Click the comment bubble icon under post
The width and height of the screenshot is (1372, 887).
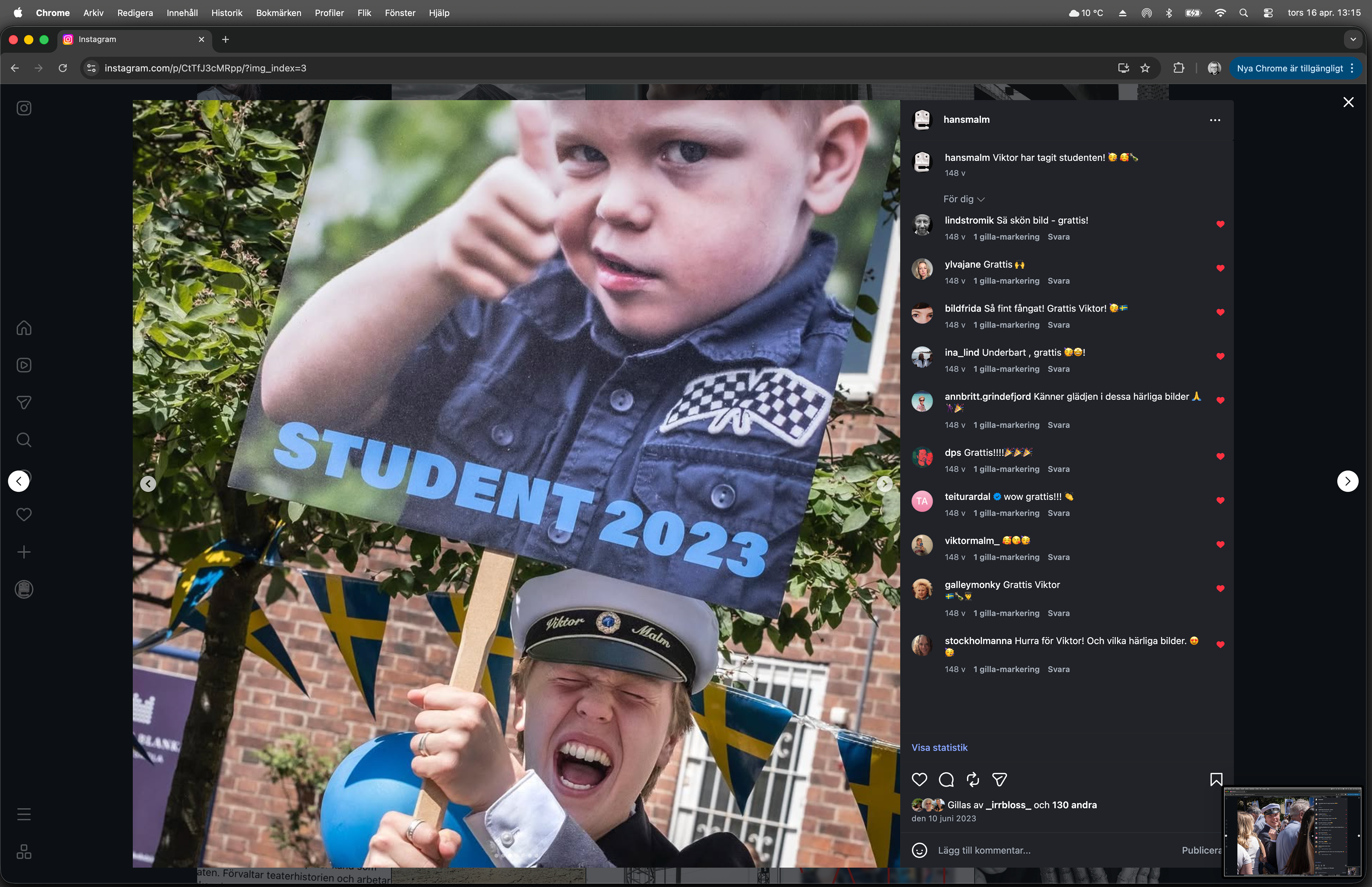(x=946, y=779)
